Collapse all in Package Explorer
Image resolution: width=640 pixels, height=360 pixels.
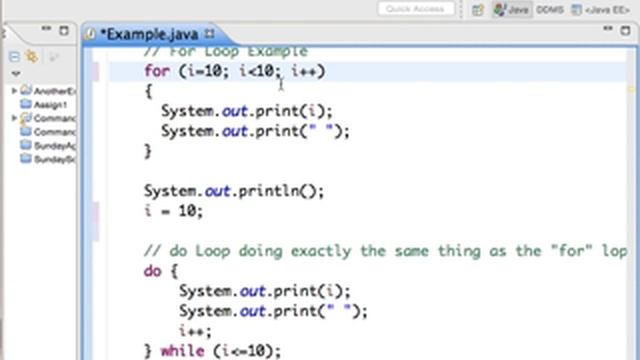(x=14, y=56)
